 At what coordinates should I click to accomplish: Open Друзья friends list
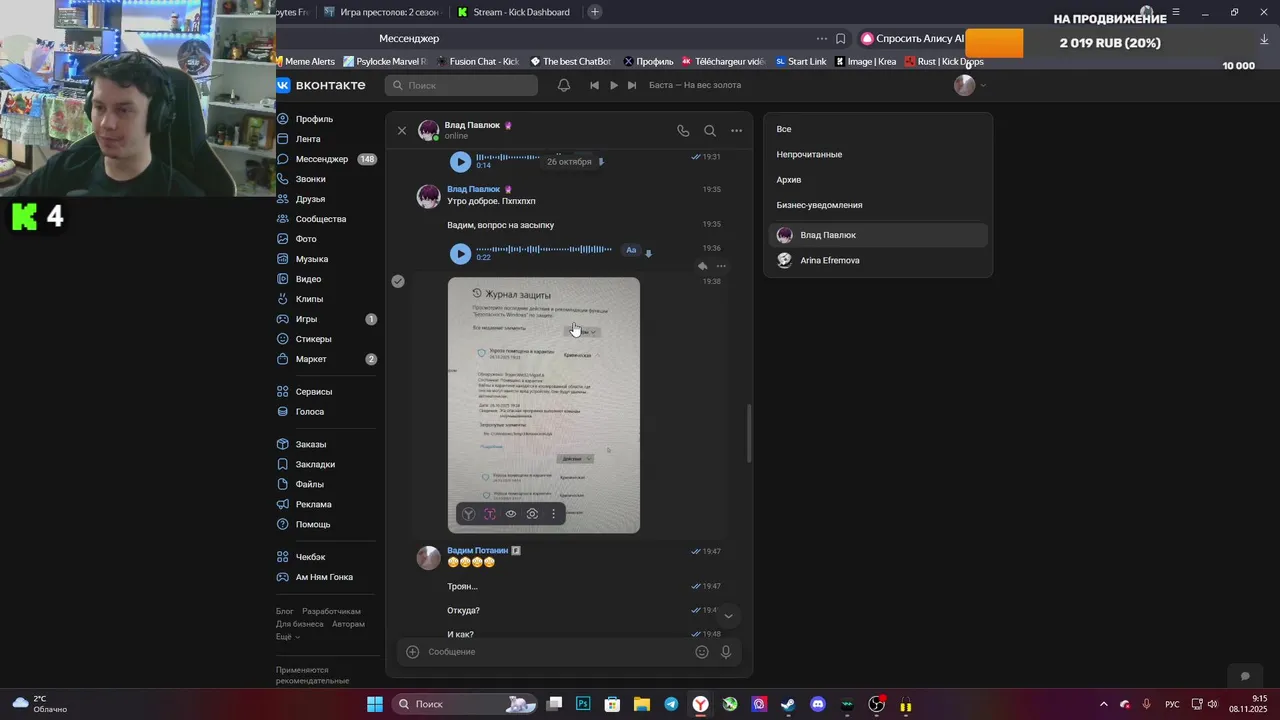[x=310, y=199]
